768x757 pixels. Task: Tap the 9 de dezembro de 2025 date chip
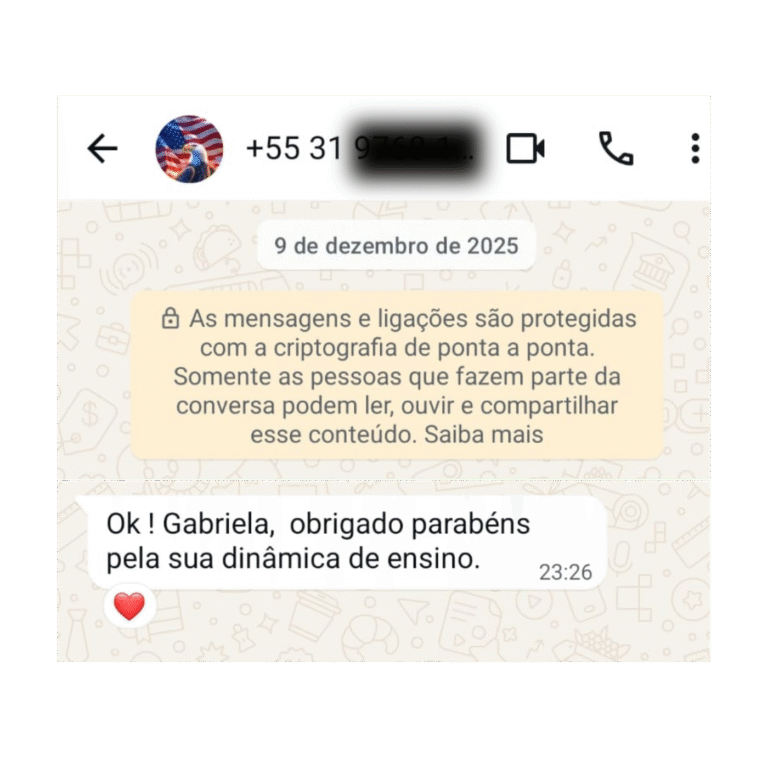(x=396, y=246)
